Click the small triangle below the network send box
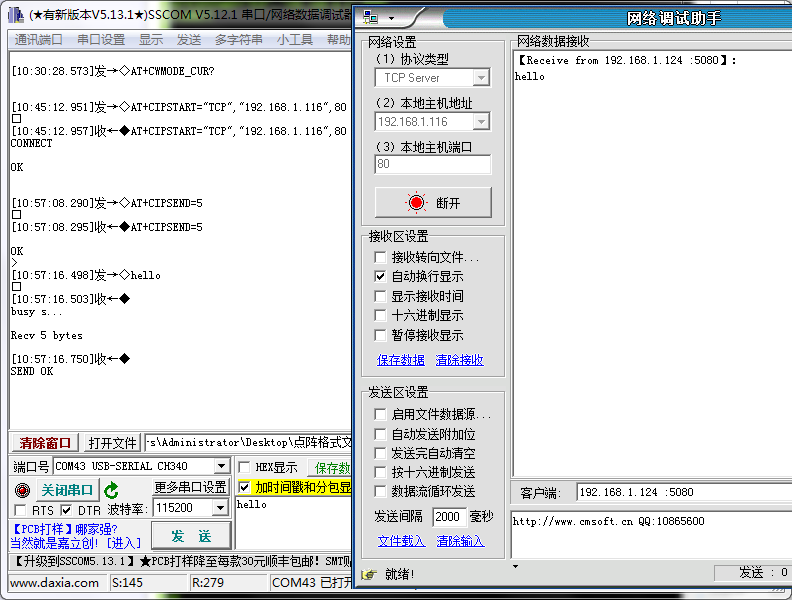Viewport: 792px width, 600px height. point(515,566)
